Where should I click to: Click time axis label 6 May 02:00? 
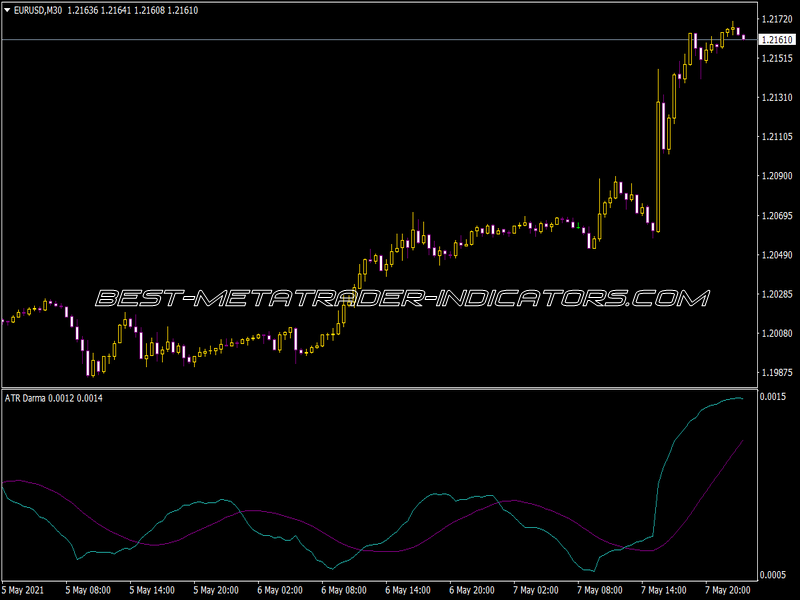(280, 590)
